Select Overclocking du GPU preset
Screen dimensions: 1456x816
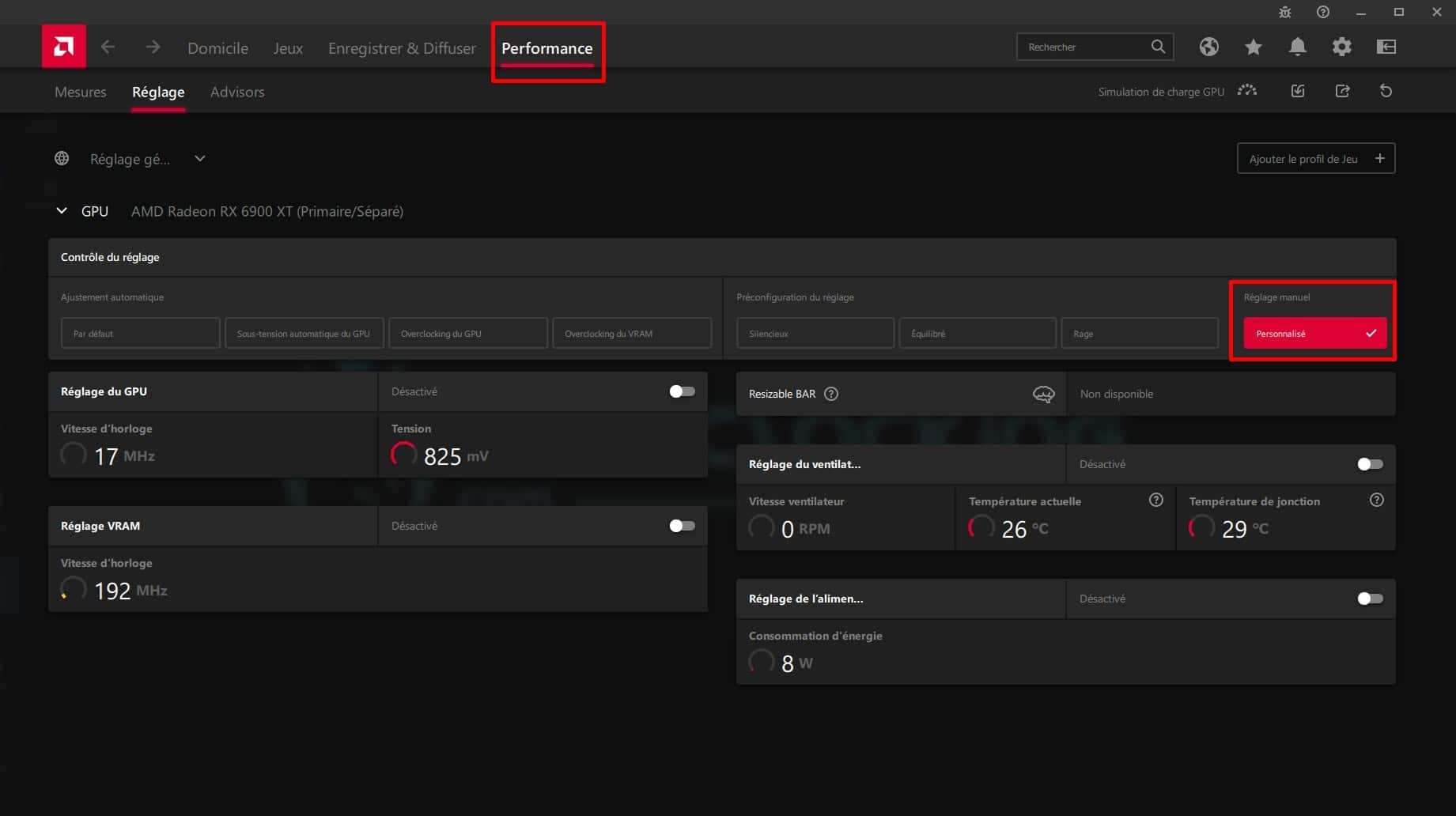pyautogui.click(x=468, y=333)
